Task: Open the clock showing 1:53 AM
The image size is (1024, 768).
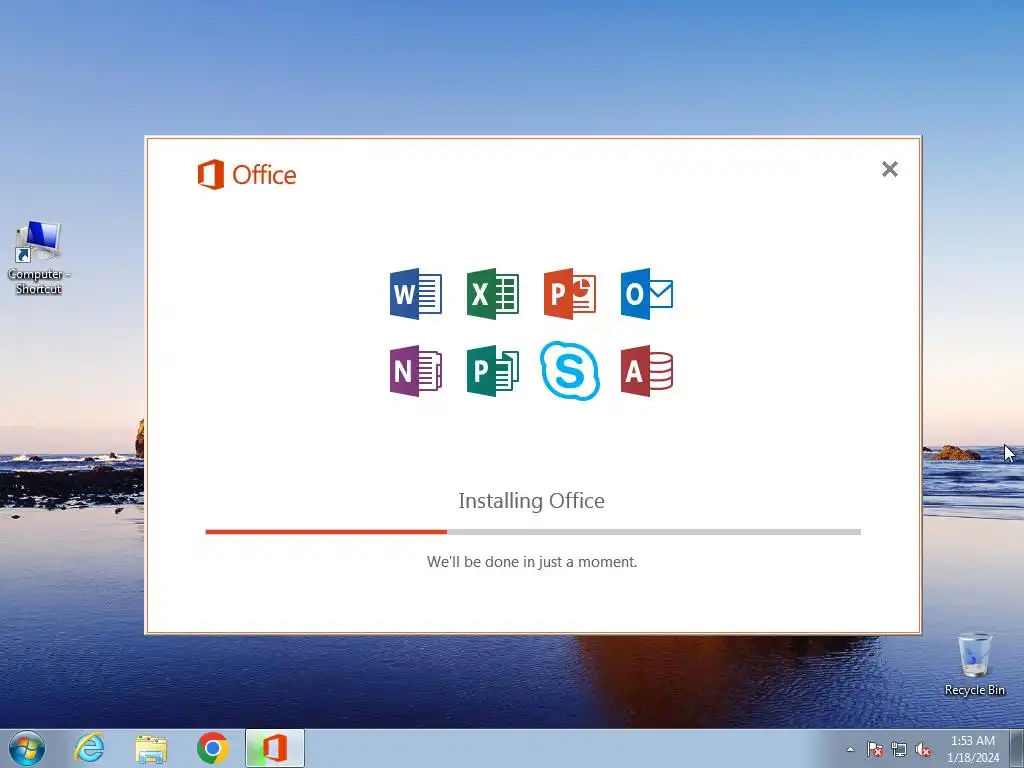Action: pos(972,749)
